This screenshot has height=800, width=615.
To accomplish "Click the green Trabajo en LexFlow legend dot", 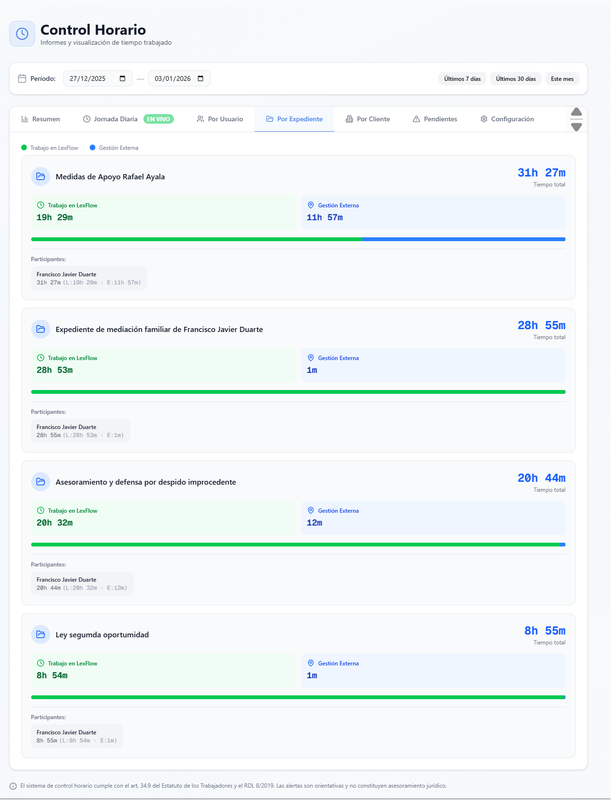I will [24, 147].
